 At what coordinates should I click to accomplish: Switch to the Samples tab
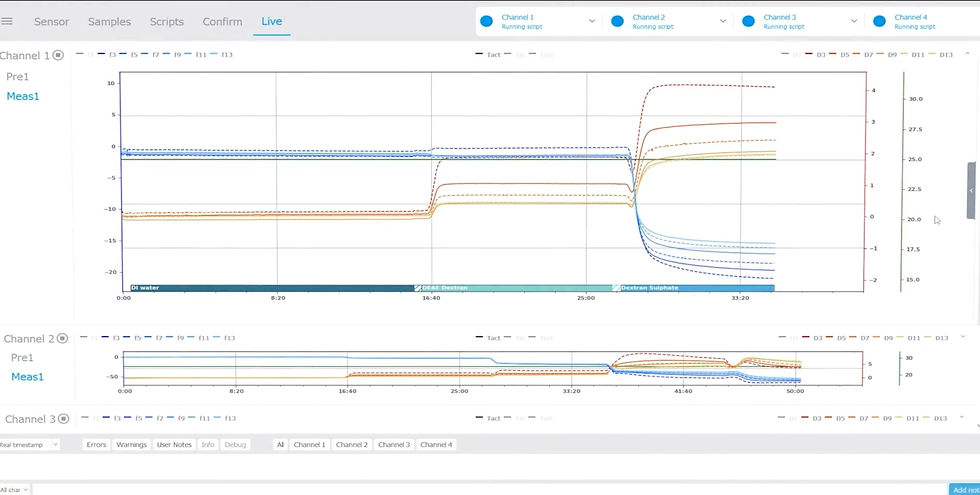point(109,21)
